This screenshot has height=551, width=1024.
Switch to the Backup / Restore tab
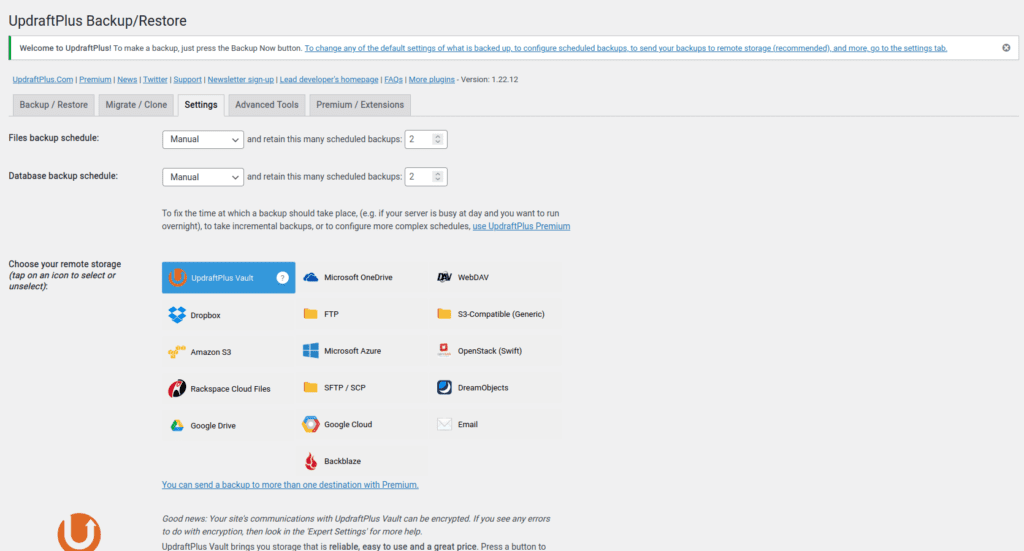tap(54, 105)
